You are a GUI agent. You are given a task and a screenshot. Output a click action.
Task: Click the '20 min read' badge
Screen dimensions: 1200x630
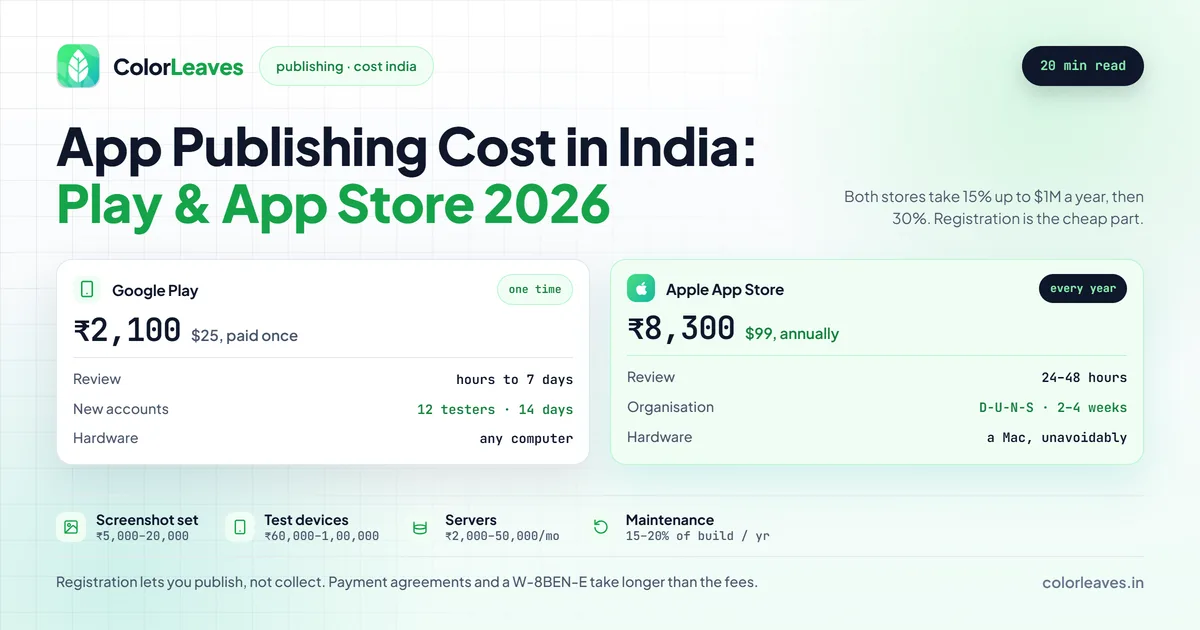[x=1083, y=66]
